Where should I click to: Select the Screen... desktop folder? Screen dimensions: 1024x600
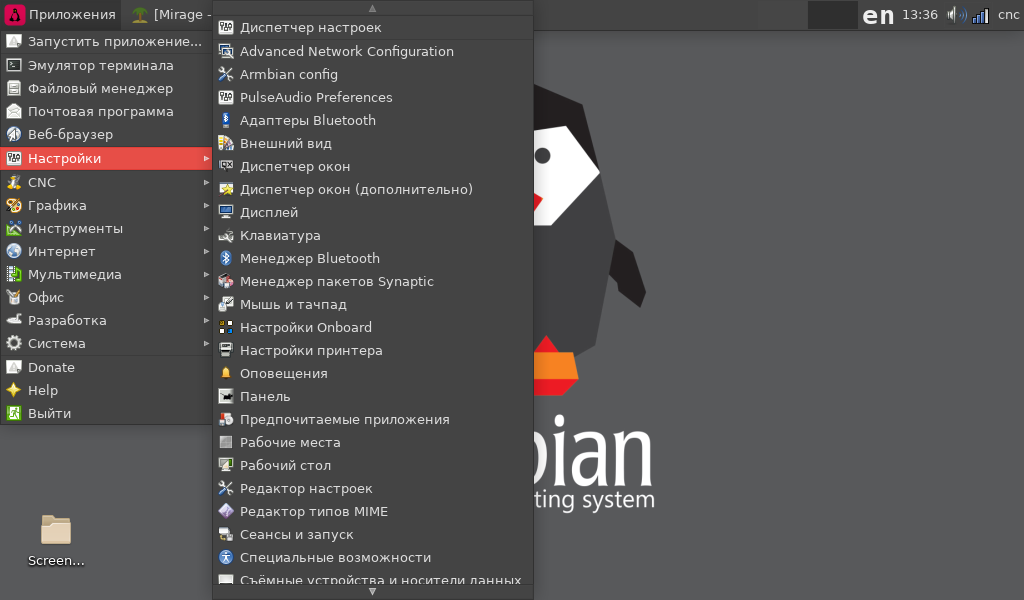point(56,541)
